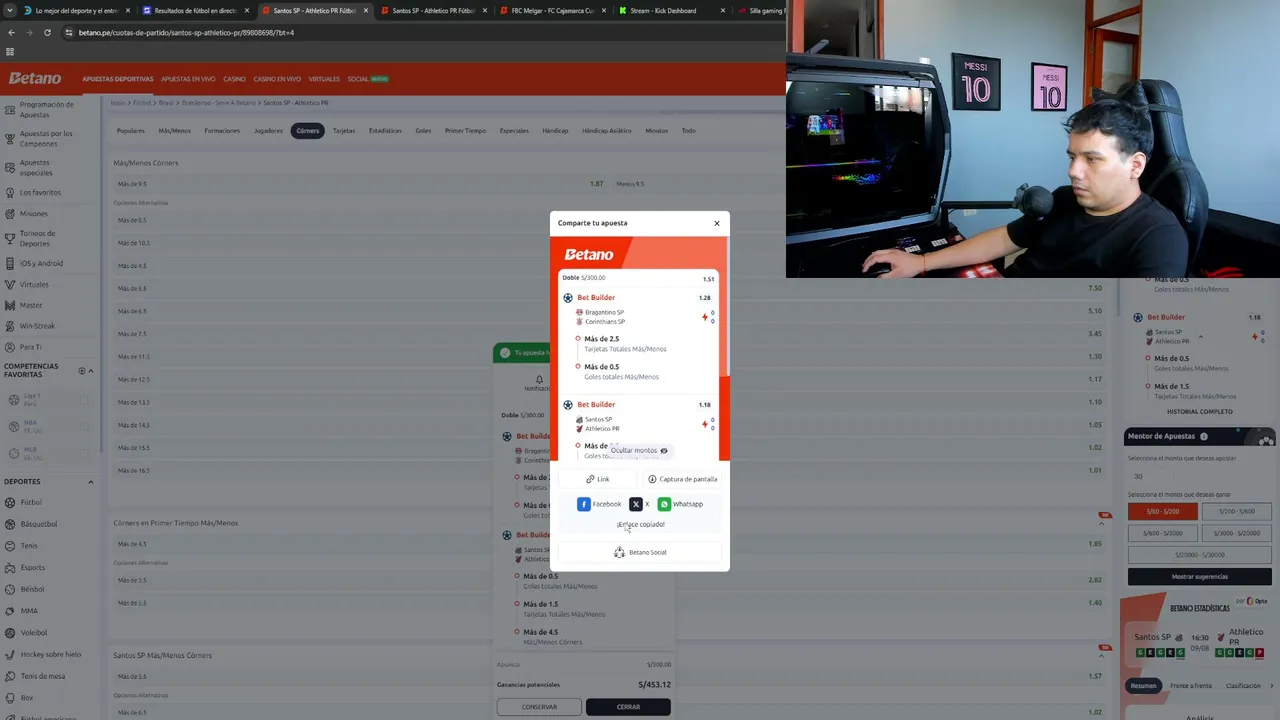The image size is (1280, 720).
Task: Share the bet on X
Action: tap(639, 504)
